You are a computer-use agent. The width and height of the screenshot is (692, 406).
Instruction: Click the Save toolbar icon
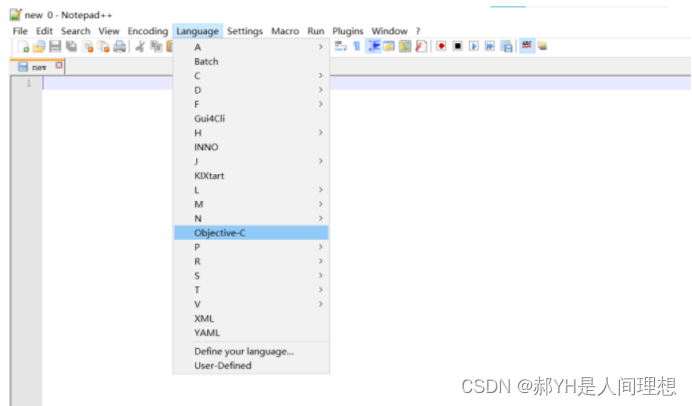pyautogui.click(x=55, y=46)
